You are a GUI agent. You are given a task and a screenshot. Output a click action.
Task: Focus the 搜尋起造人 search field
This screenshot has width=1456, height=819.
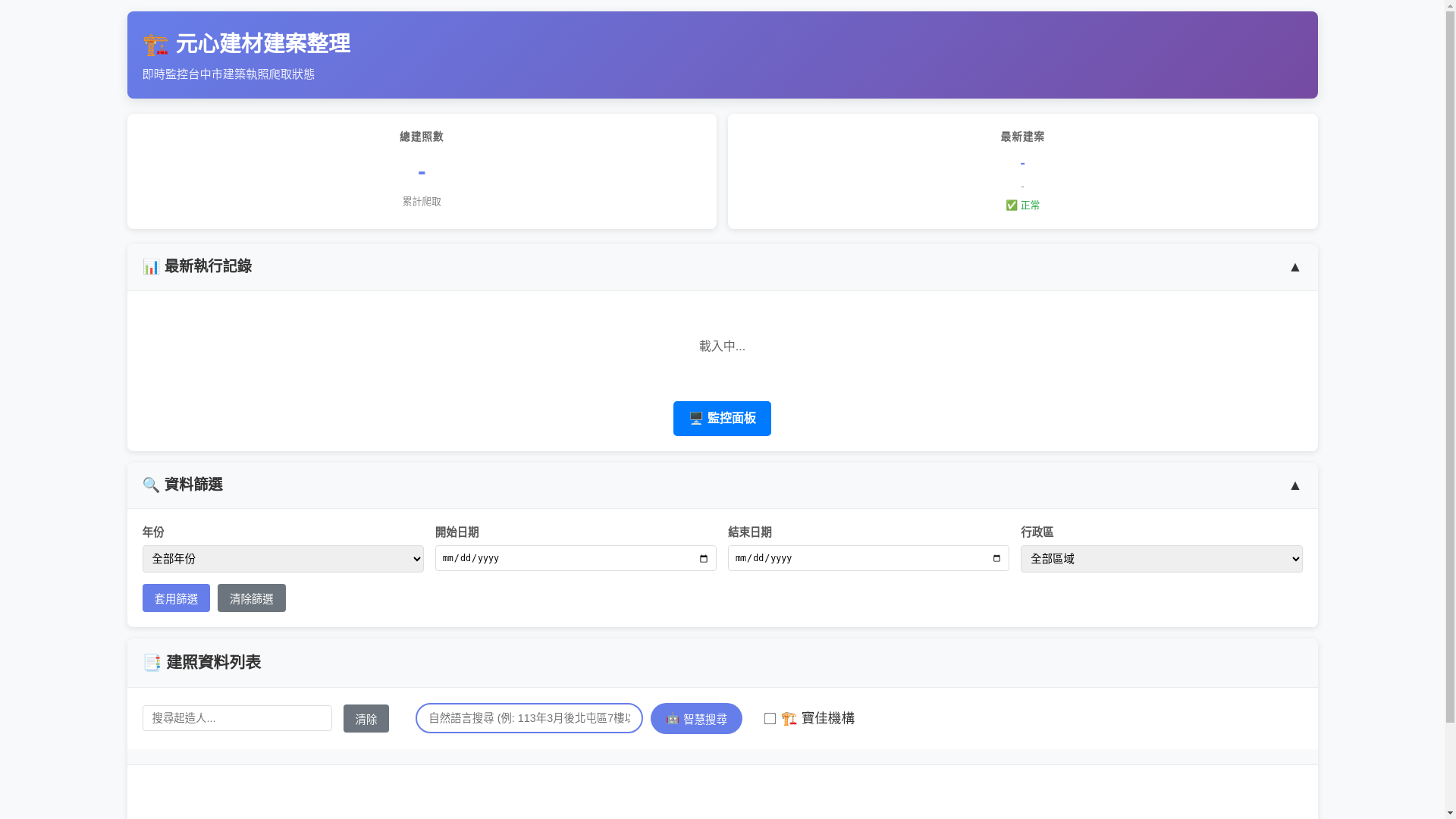[x=237, y=718]
